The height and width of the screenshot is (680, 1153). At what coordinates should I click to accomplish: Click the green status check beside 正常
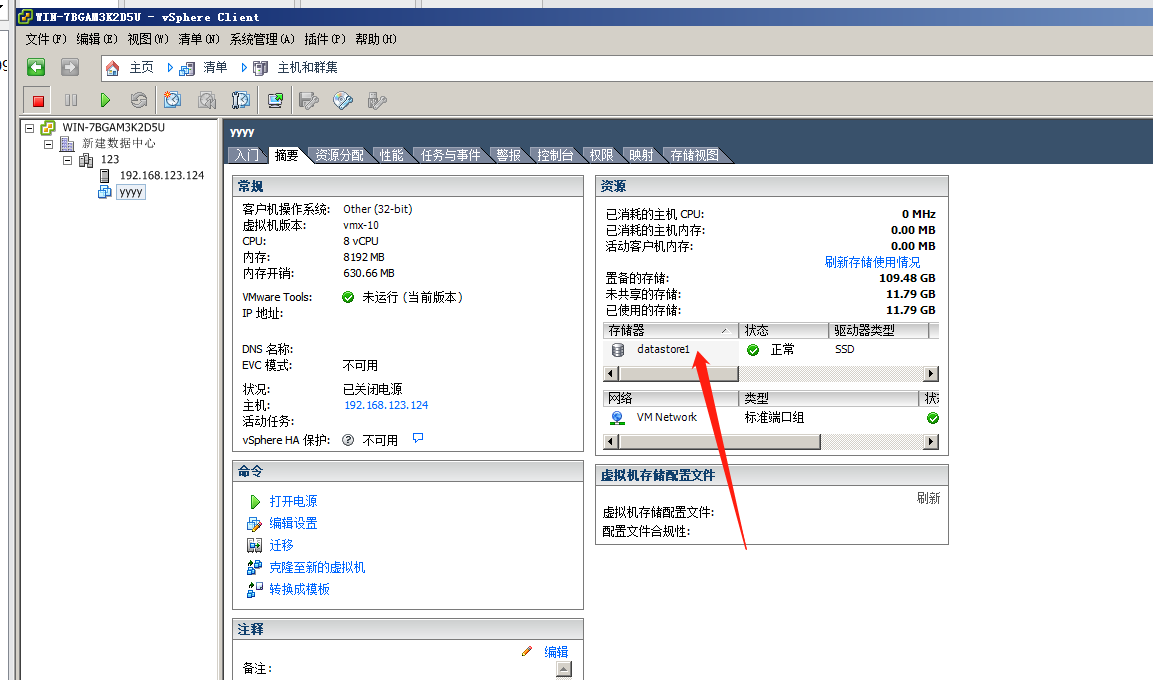pyautogui.click(x=753, y=350)
